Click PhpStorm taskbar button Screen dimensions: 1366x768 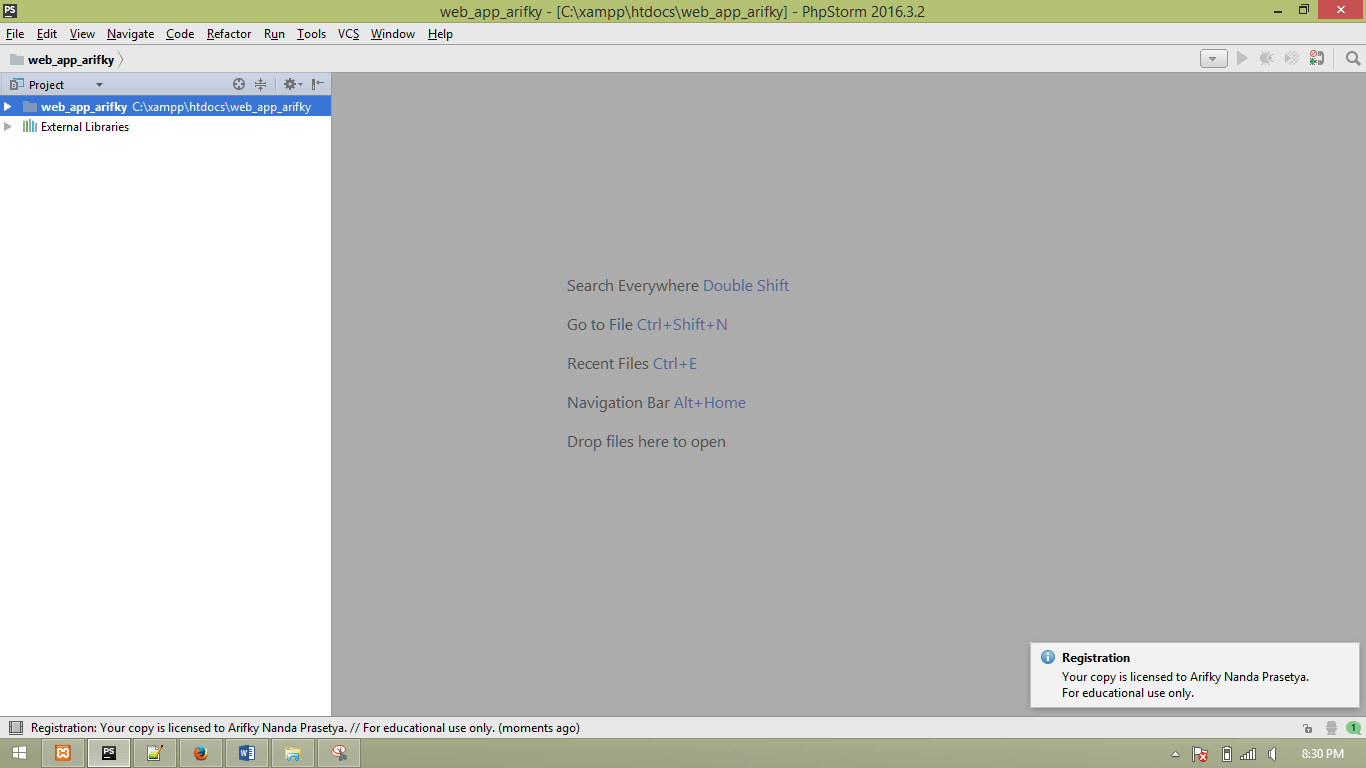109,753
